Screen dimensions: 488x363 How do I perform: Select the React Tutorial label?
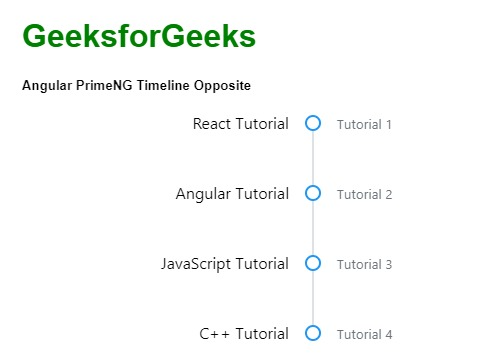pos(241,124)
